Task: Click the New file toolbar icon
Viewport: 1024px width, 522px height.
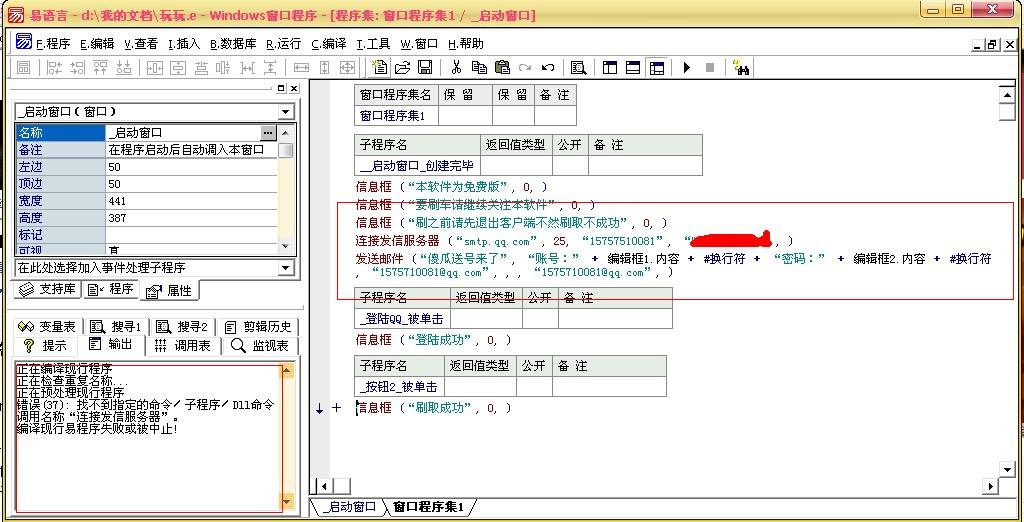Action: click(379, 67)
